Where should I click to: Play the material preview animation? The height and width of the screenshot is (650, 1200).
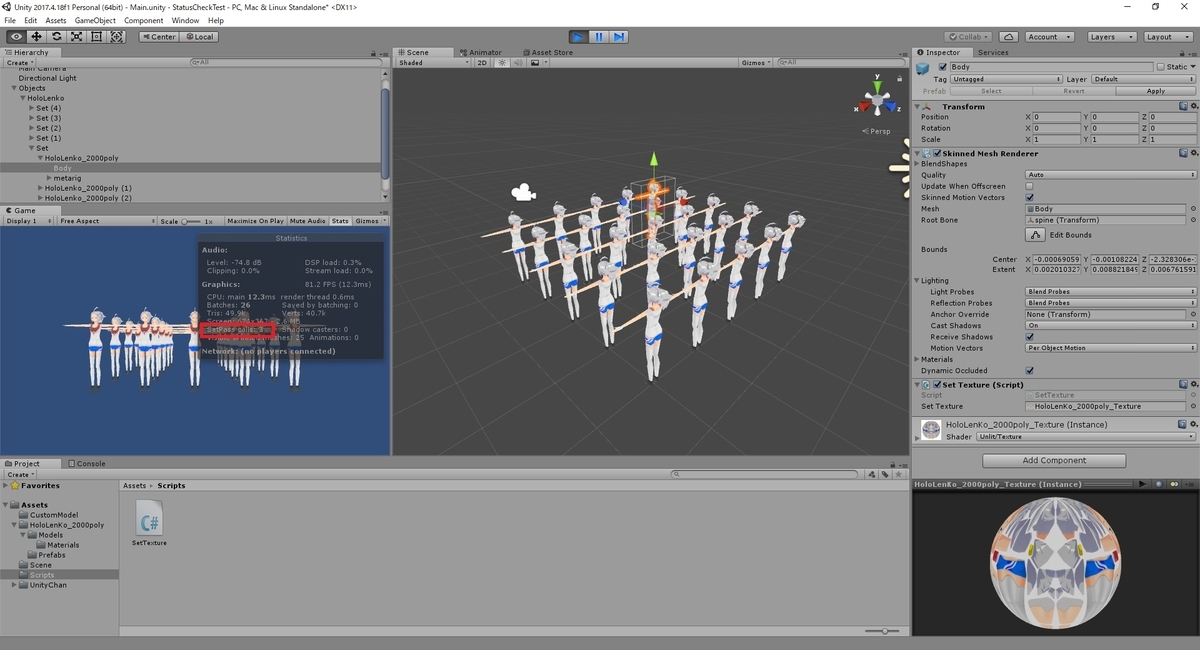click(1142, 484)
